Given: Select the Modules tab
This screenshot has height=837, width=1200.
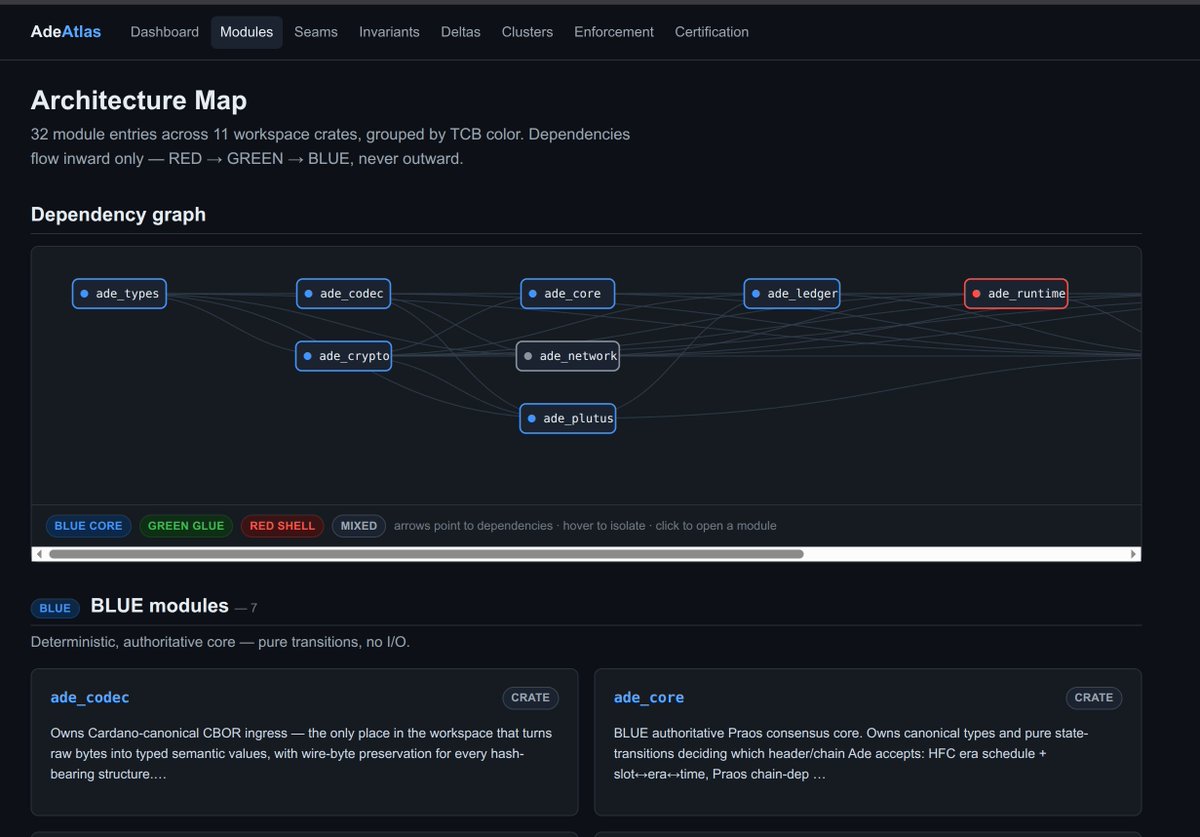Looking at the screenshot, I should pos(246,32).
